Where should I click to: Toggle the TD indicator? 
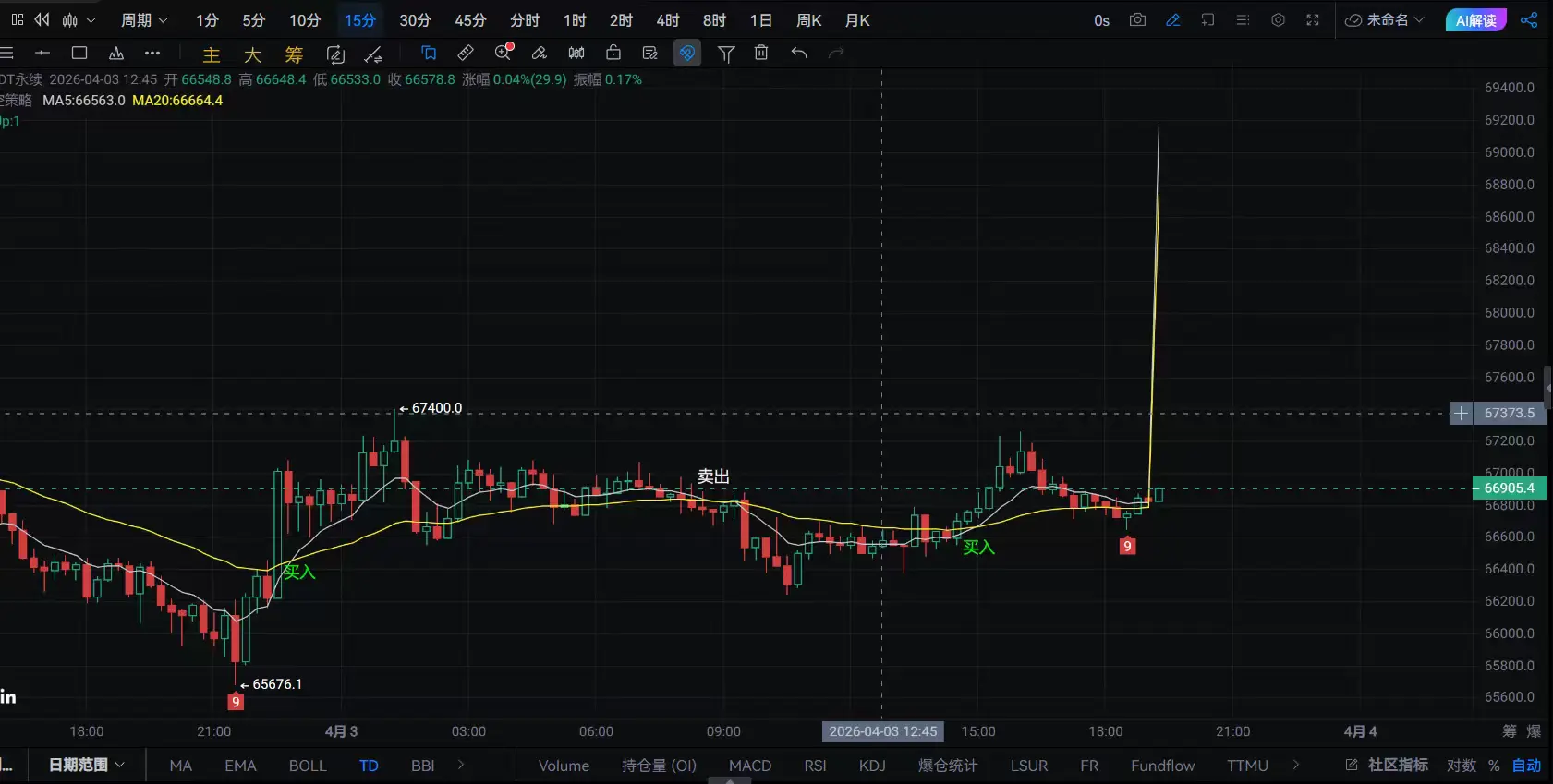pos(369,766)
